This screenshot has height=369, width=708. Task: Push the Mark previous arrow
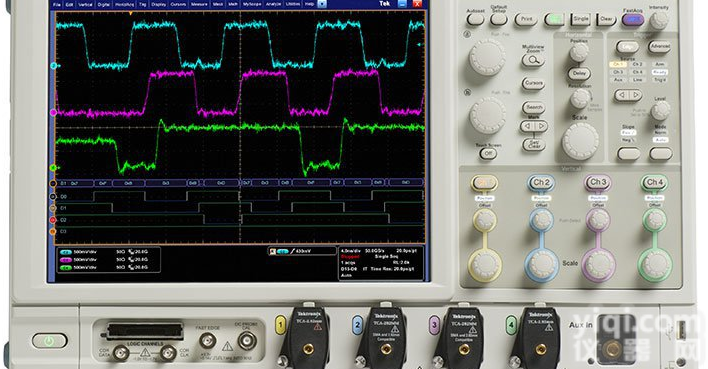527,126
